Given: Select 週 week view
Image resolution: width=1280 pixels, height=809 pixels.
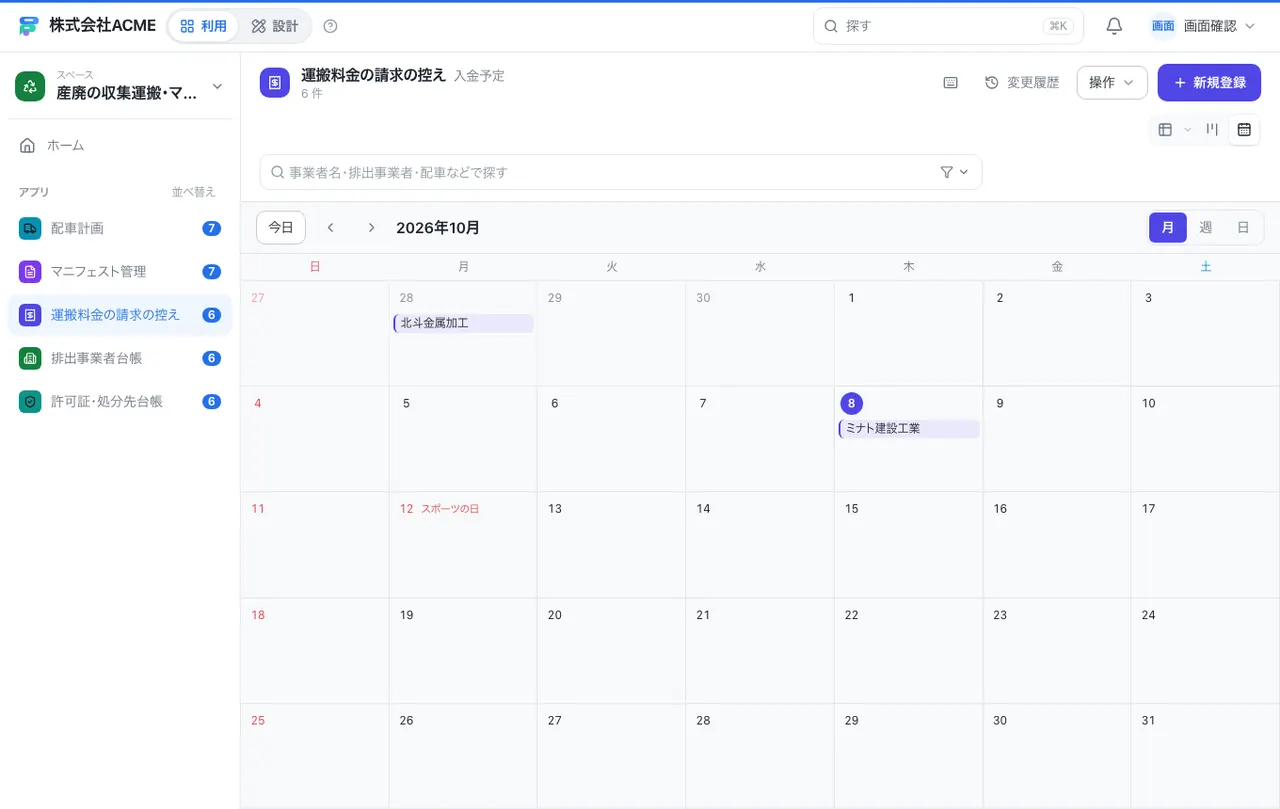Looking at the screenshot, I should pyautogui.click(x=1205, y=227).
